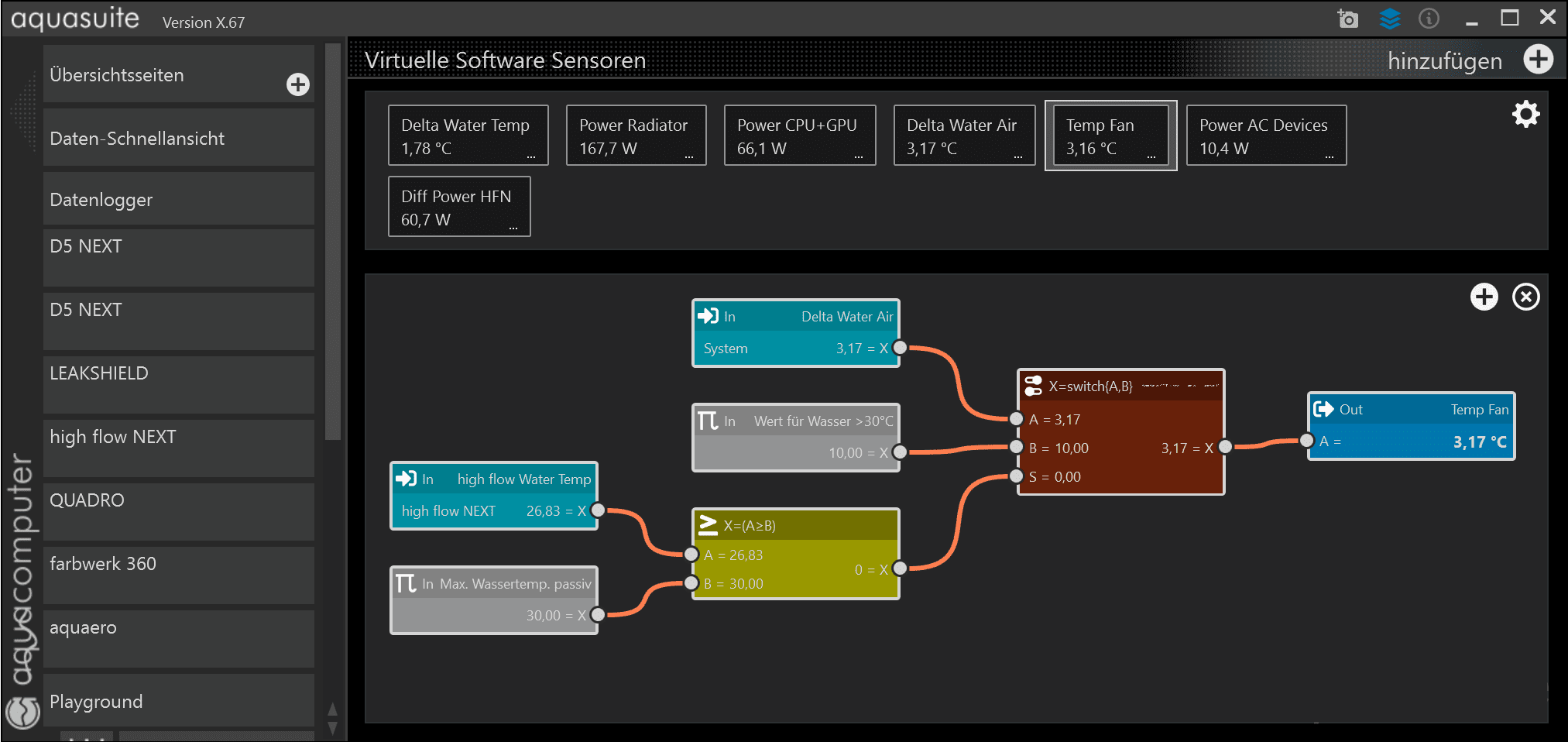Click input port A of the comparison node
This screenshot has height=742, width=1568.
click(x=691, y=555)
